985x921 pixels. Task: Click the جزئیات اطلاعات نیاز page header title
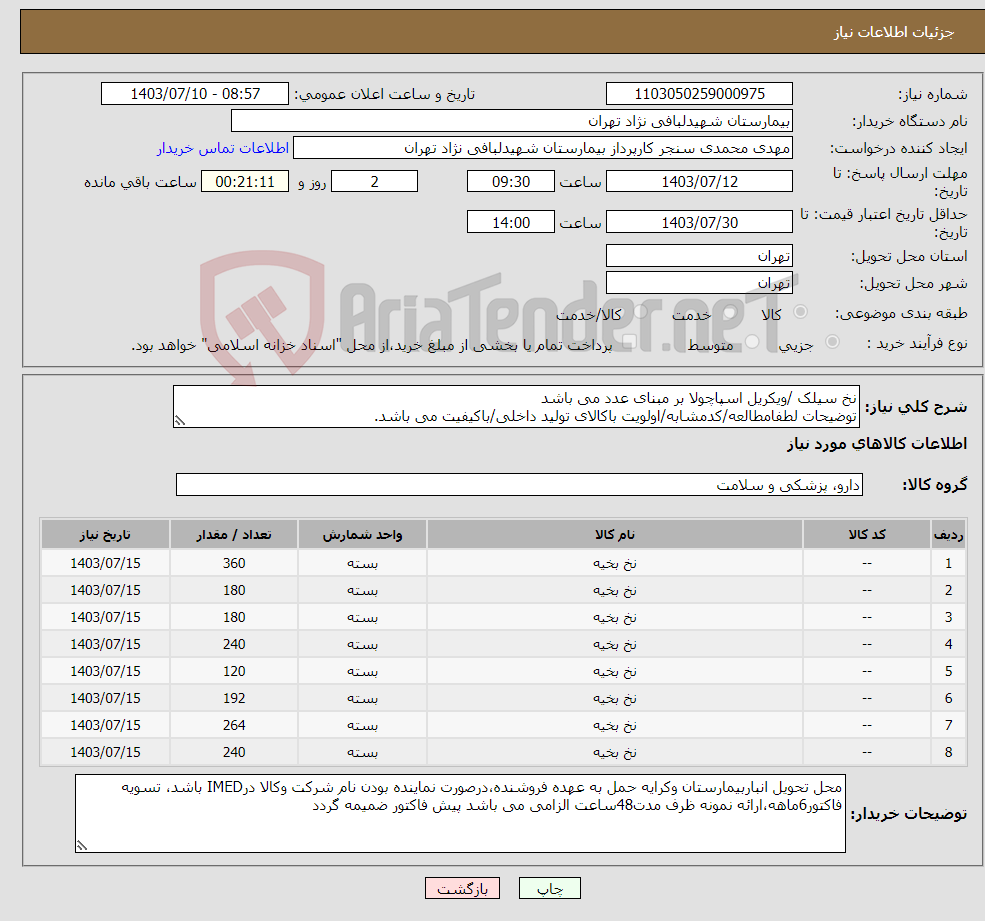[894, 32]
